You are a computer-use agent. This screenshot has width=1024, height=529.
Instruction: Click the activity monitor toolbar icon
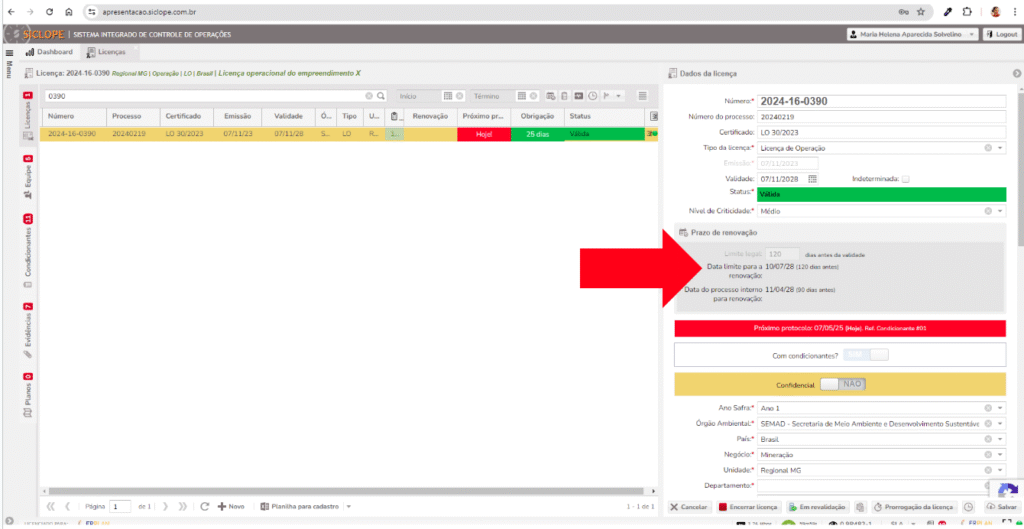tap(579, 96)
